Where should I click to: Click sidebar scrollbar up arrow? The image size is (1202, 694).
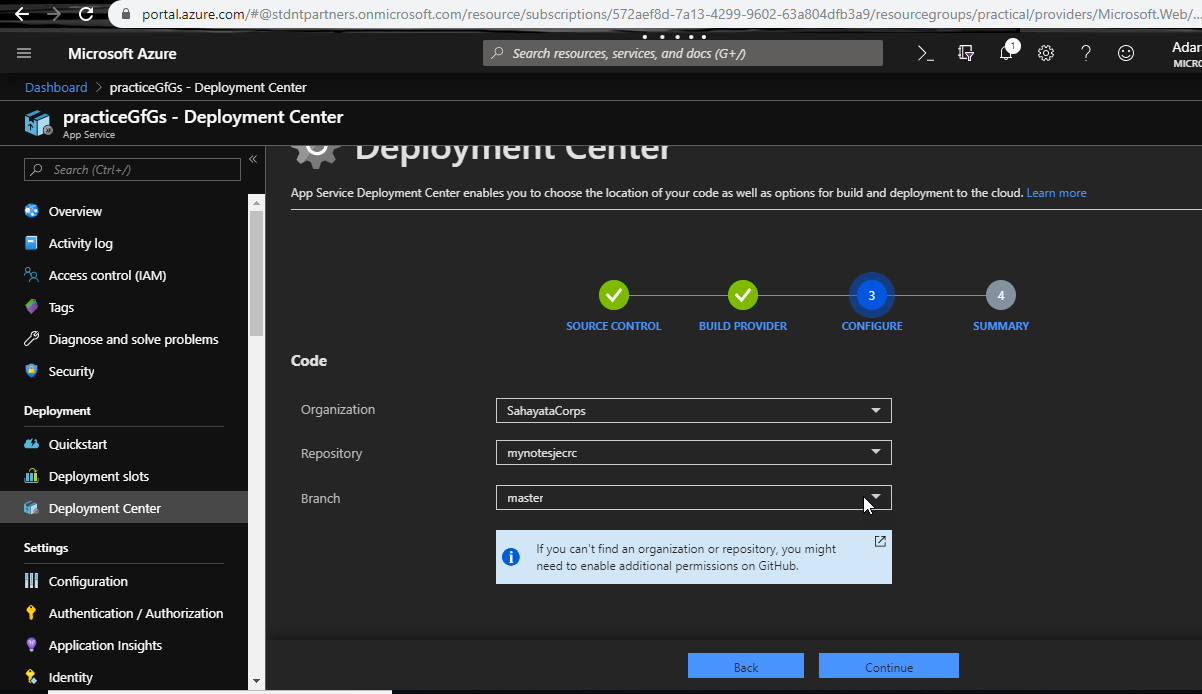tap(256, 203)
